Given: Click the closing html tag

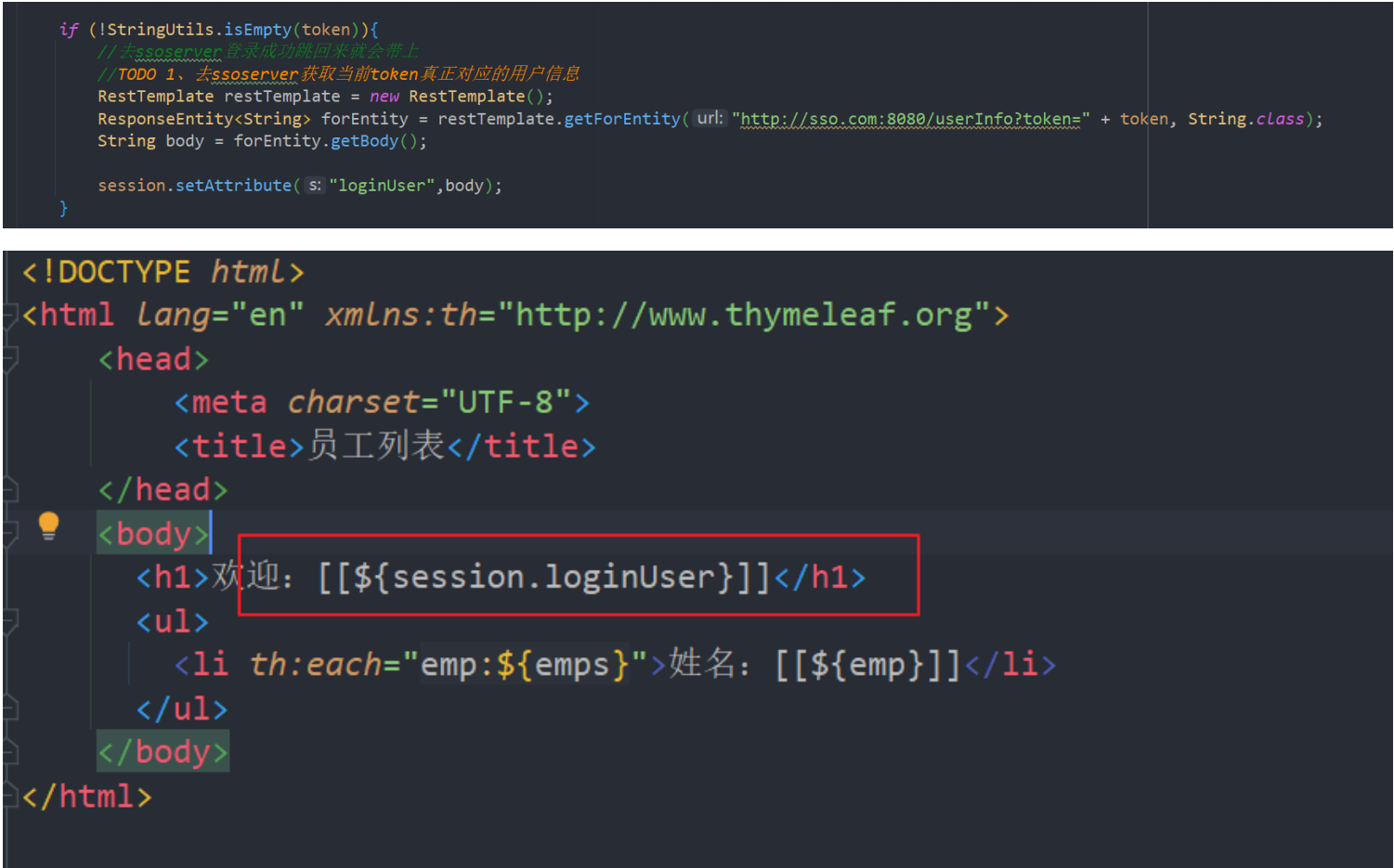Looking at the screenshot, I should pos(86,796).
